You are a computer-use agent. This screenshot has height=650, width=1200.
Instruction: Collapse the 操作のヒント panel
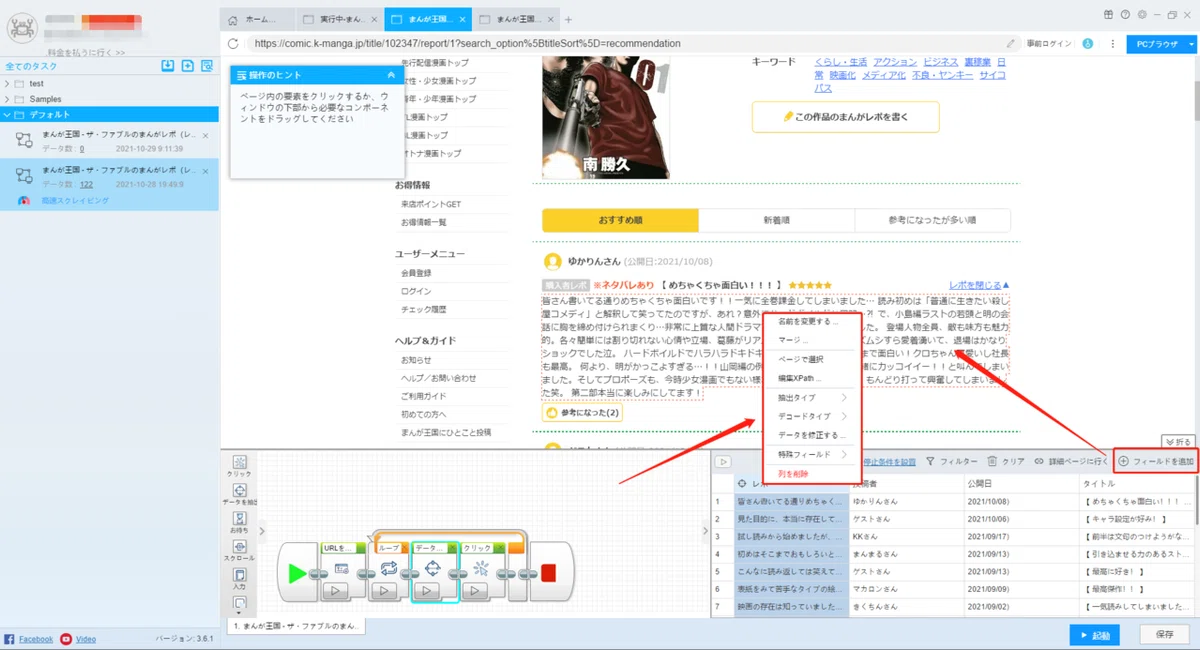click(390, 75)
